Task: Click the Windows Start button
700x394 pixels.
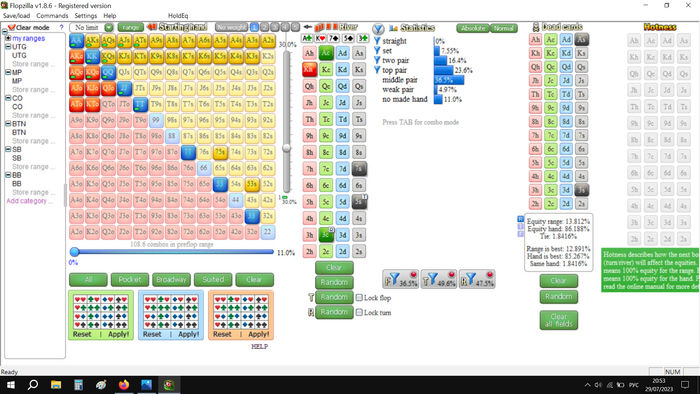Action: tap(11, 385)
